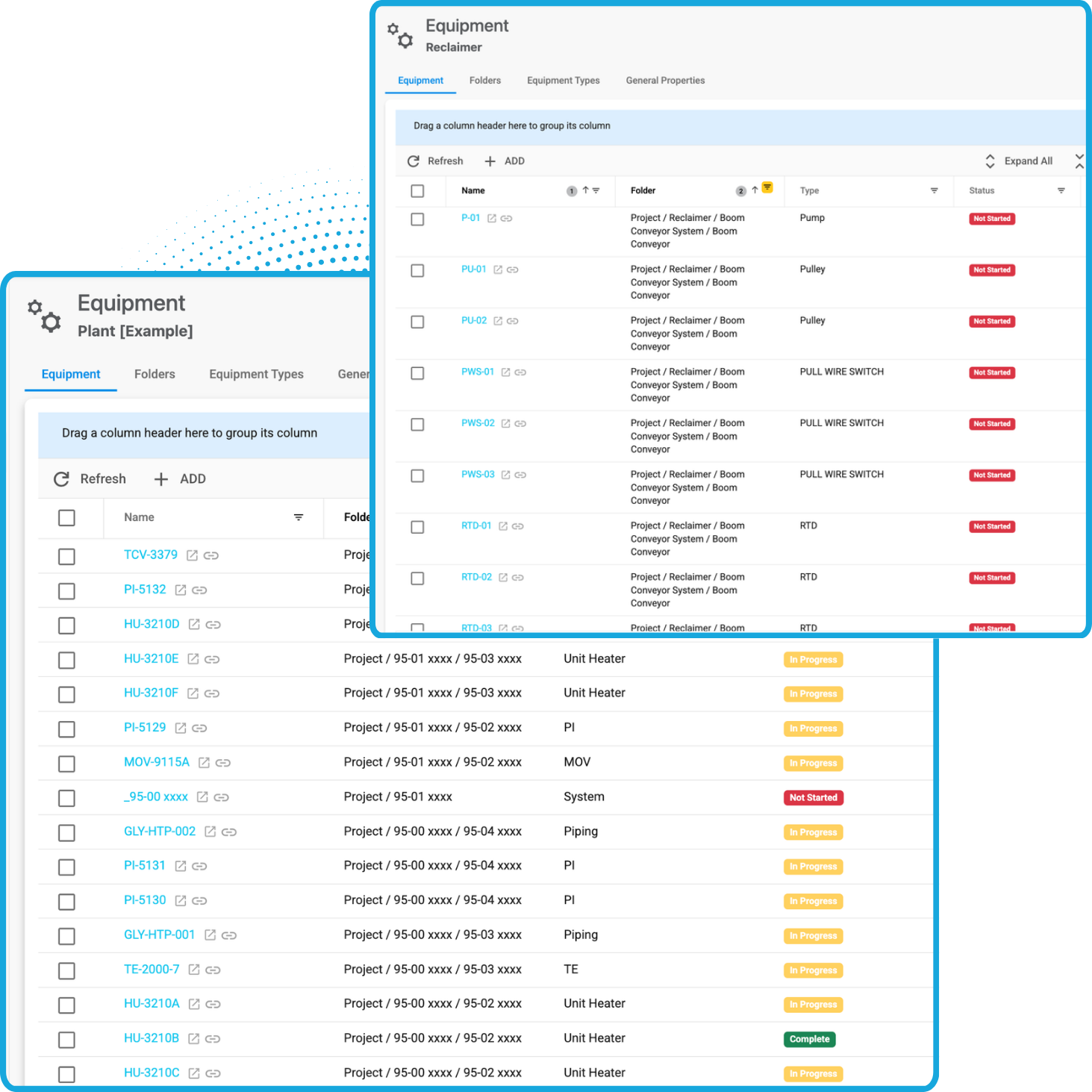The image size is (1092, 1092).
Task: Tick checkbox for HU-3210E row
Action: coord(66,660)
